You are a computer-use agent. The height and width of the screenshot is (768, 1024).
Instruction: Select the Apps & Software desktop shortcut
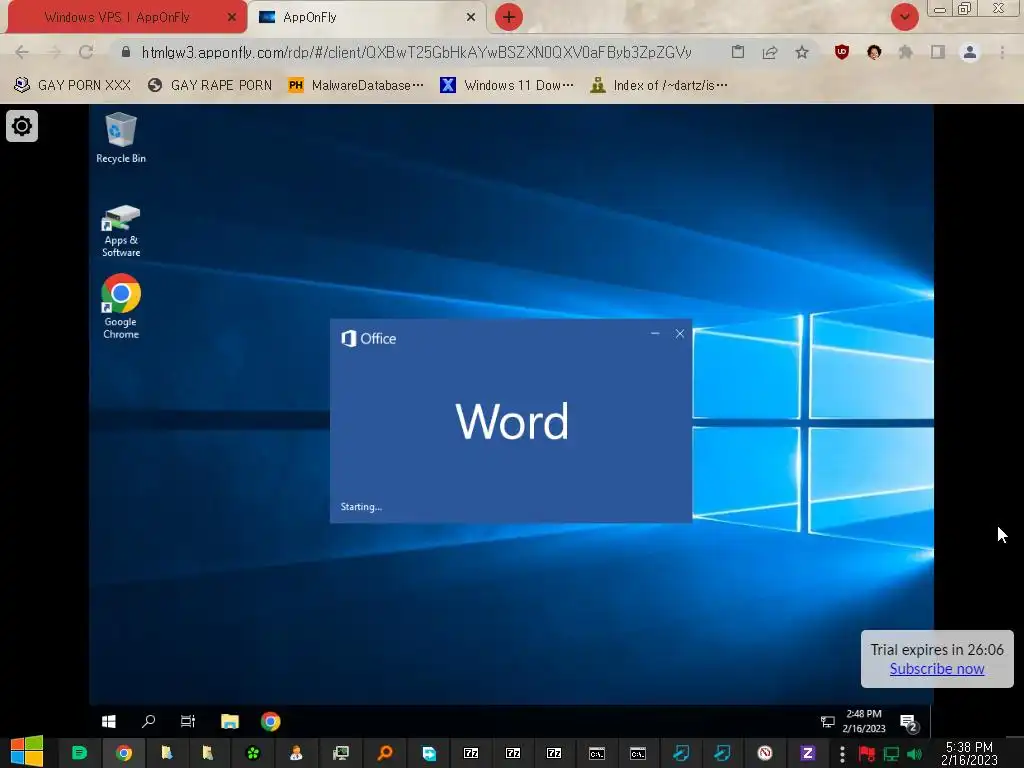[121, 231]
